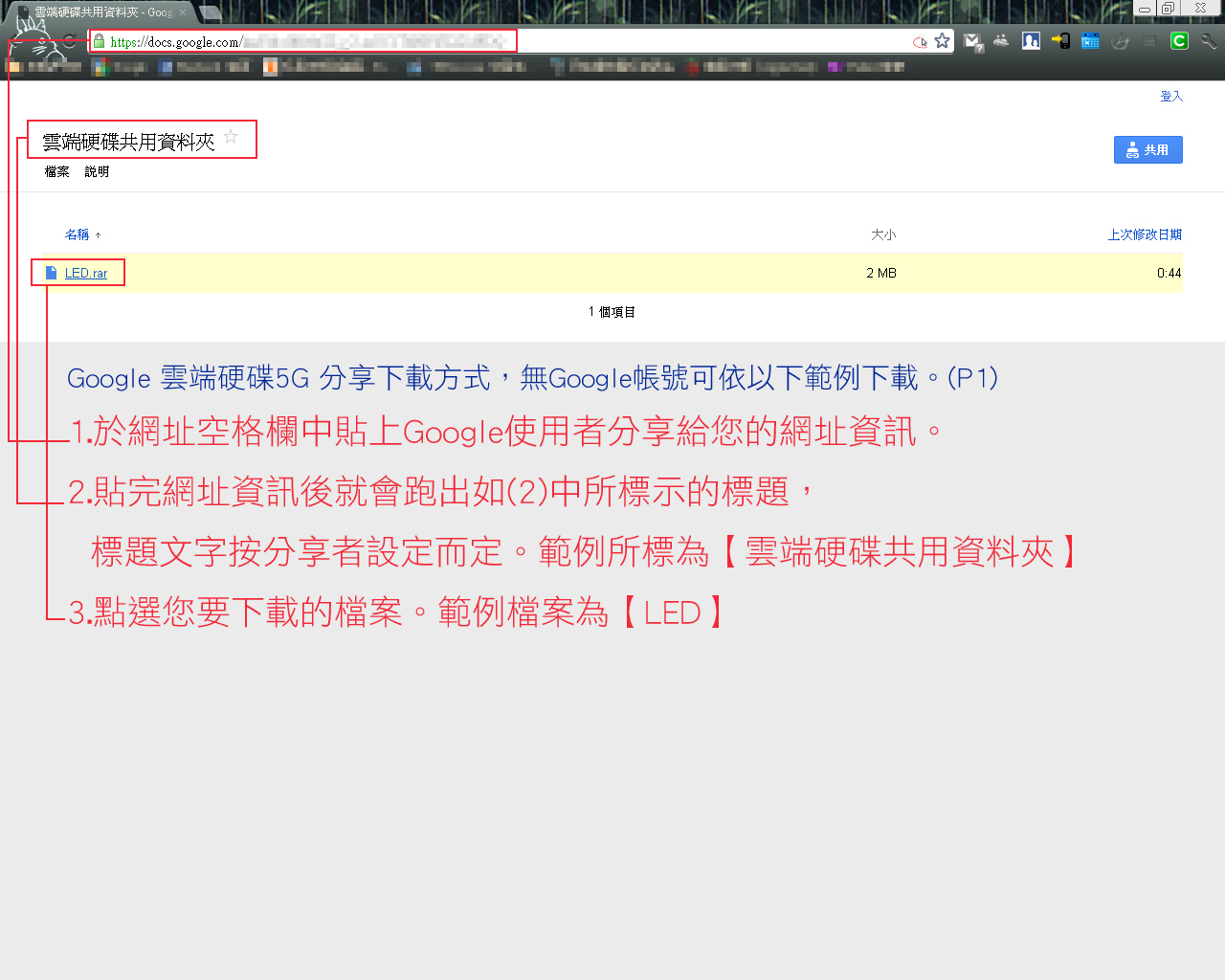Open the 檔案 menu

point(57,172)
